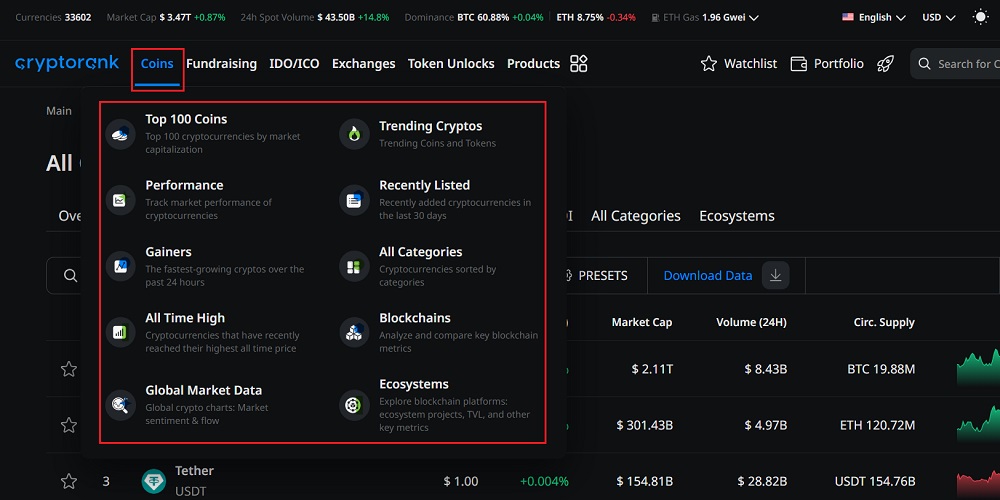This screenshot has height=500, width=1000.
Task: Click the Top 100 Coins icon
Action: pyautogui.click(x=120, y=133)
